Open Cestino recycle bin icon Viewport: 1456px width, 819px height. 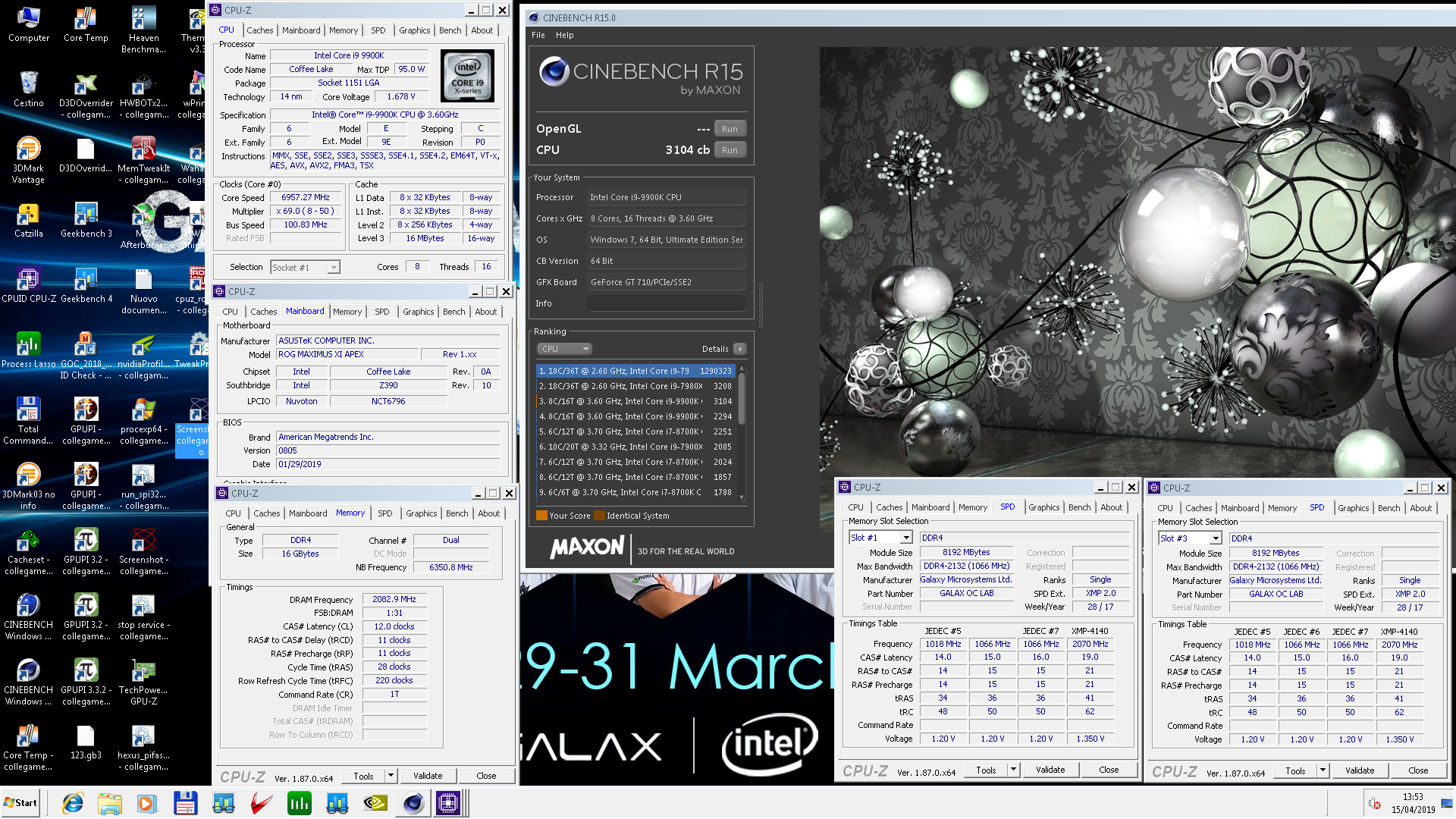(28, 89)
